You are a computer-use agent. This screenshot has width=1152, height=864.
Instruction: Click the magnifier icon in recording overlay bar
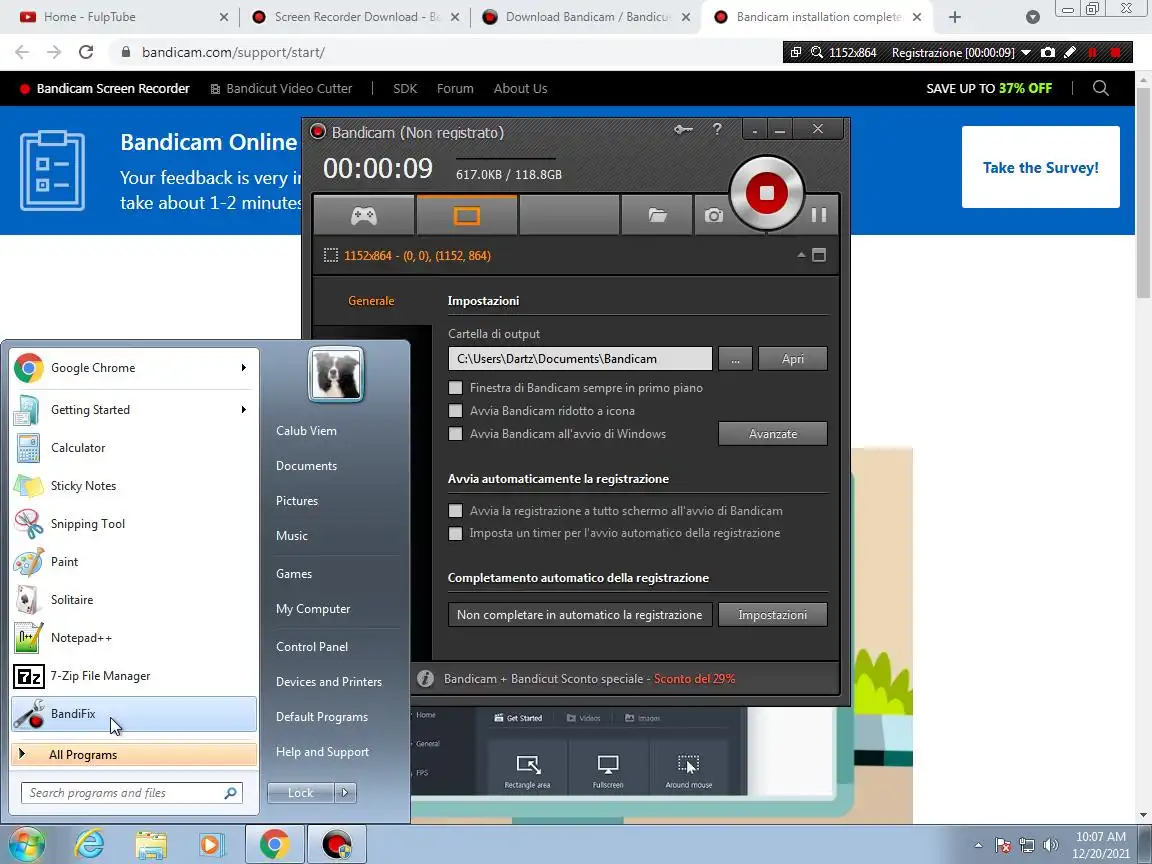[816, 52]
